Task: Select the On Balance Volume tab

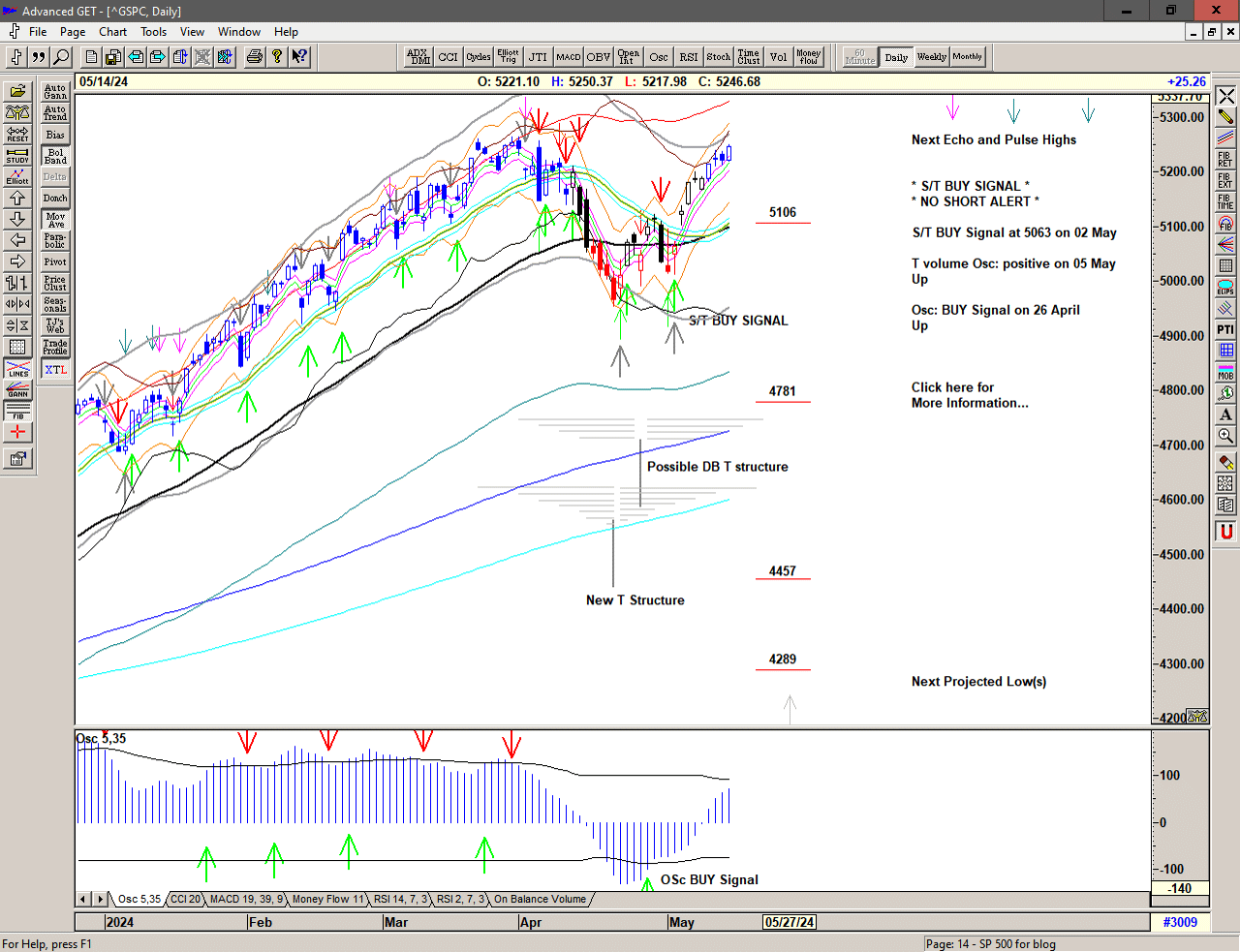Action: 540,900
